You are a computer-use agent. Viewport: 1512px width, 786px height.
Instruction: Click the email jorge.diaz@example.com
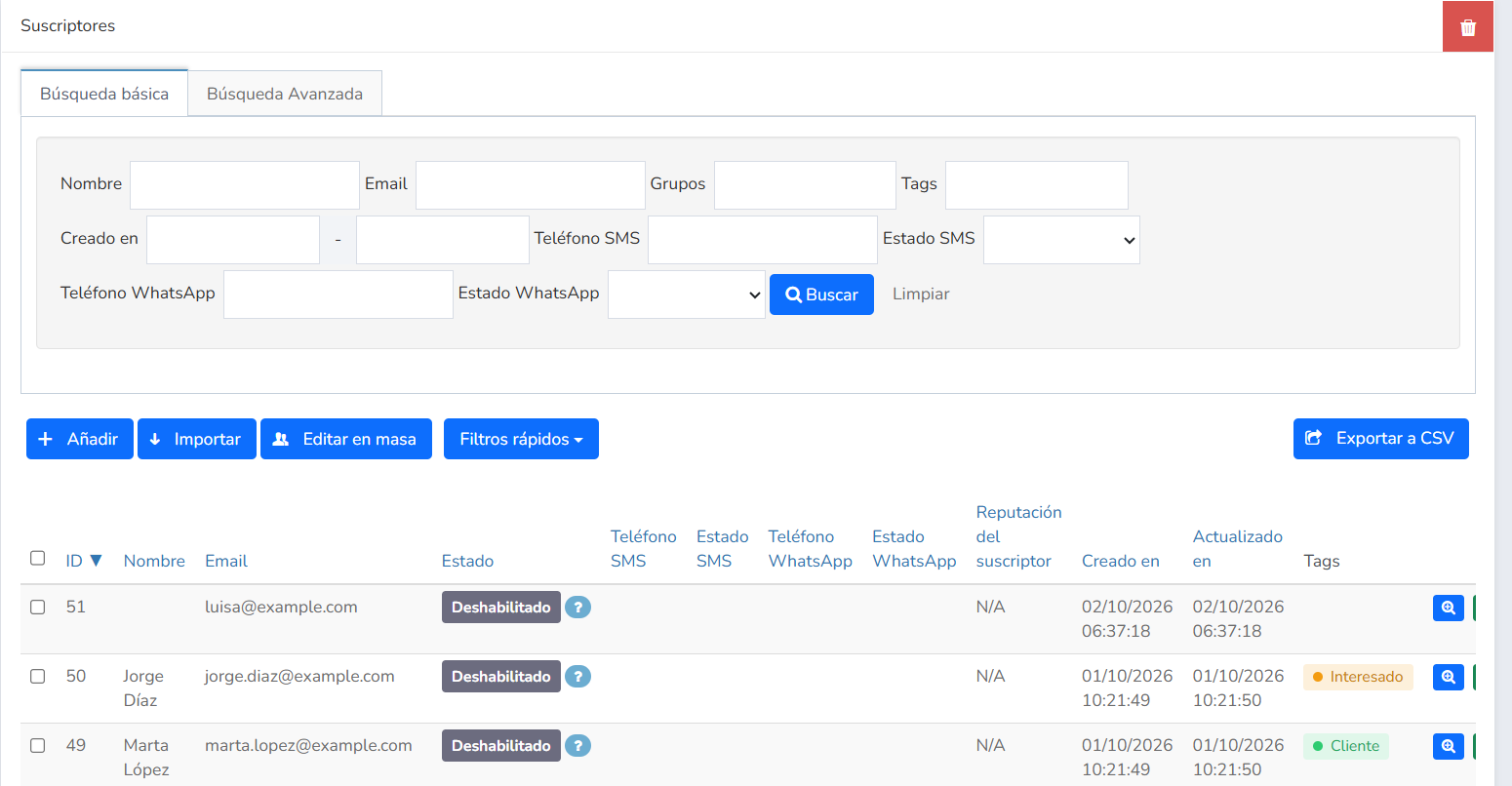click(300, 676)
